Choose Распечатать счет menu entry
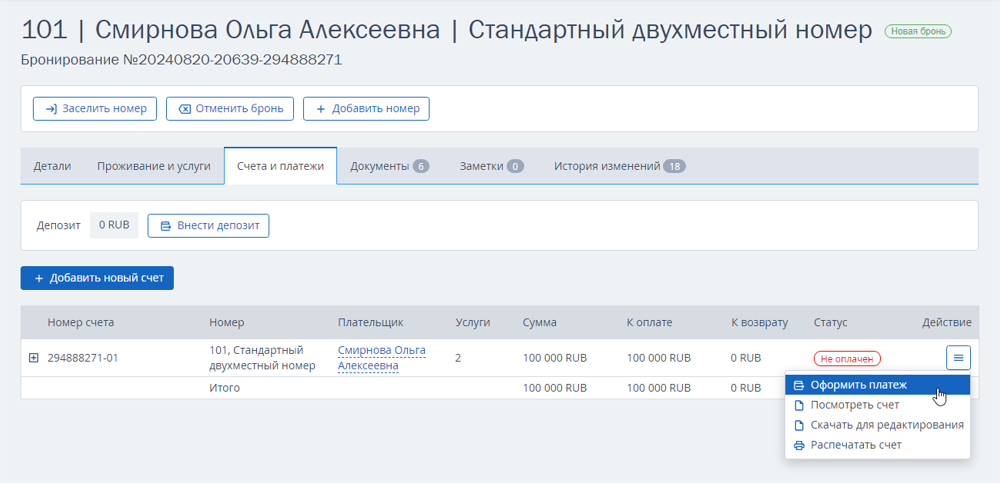This screenshot has height=483, width=1000. tap(878, 445)
